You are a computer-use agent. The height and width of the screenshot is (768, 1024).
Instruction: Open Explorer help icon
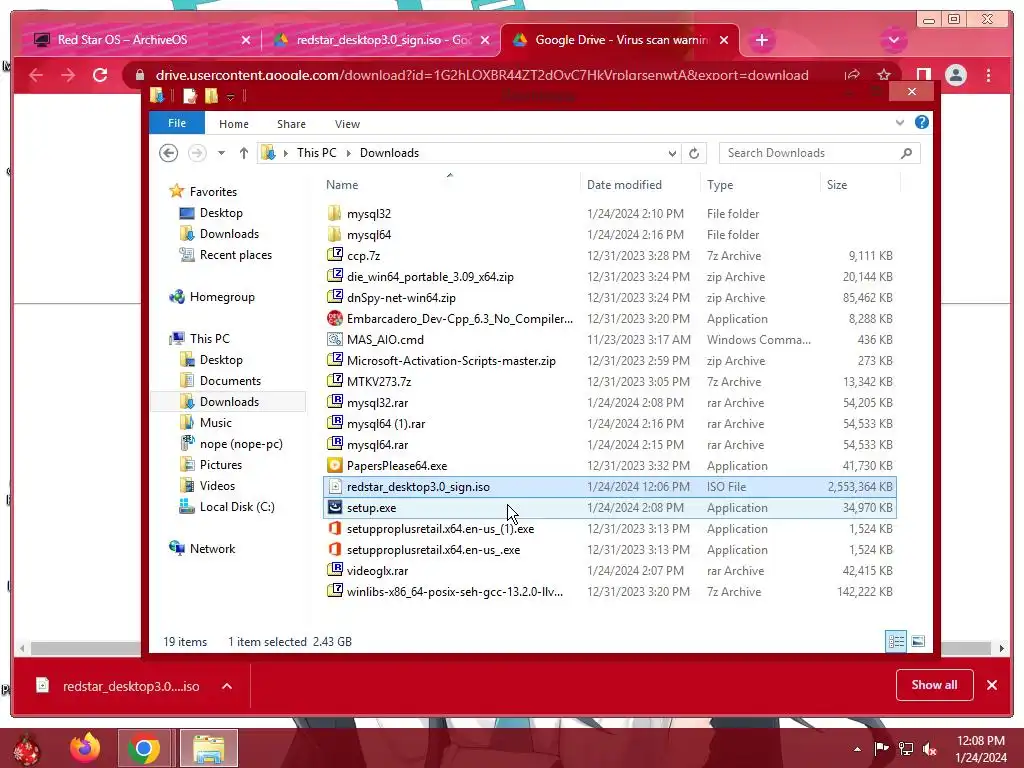click(x=921, y=122)
